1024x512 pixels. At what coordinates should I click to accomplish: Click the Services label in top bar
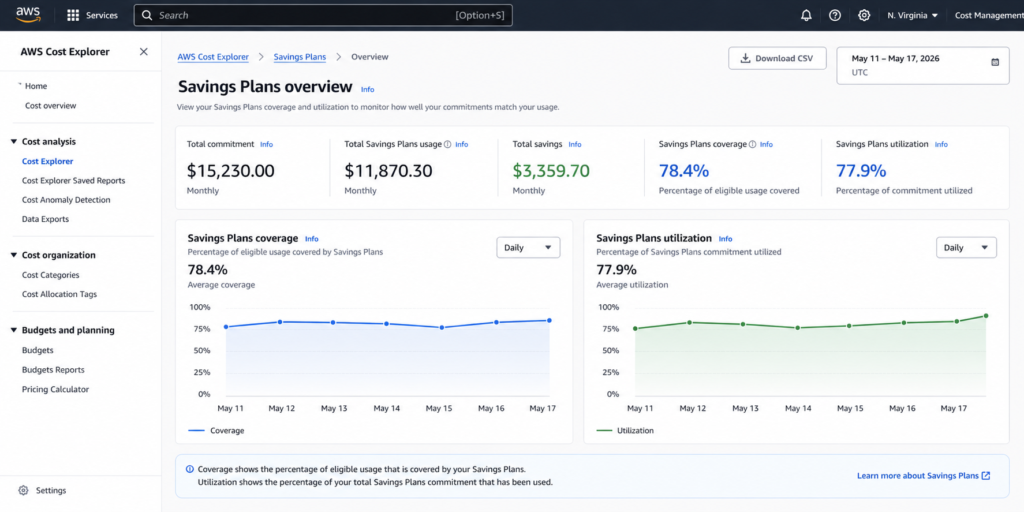point(103,15)
